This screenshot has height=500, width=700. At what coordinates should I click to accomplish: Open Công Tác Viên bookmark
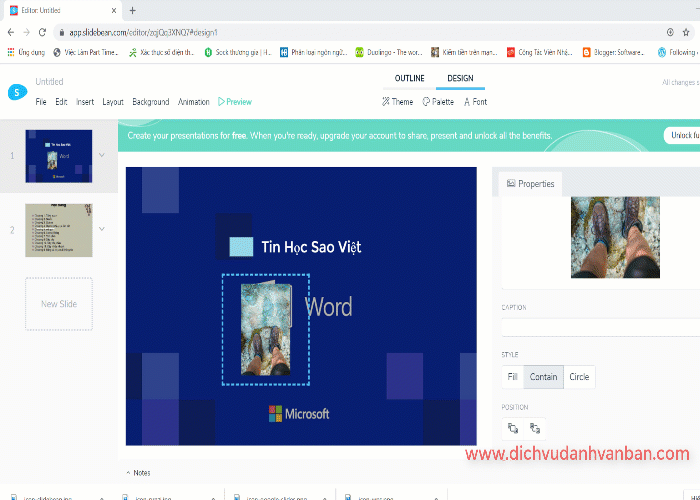[540, 52]
